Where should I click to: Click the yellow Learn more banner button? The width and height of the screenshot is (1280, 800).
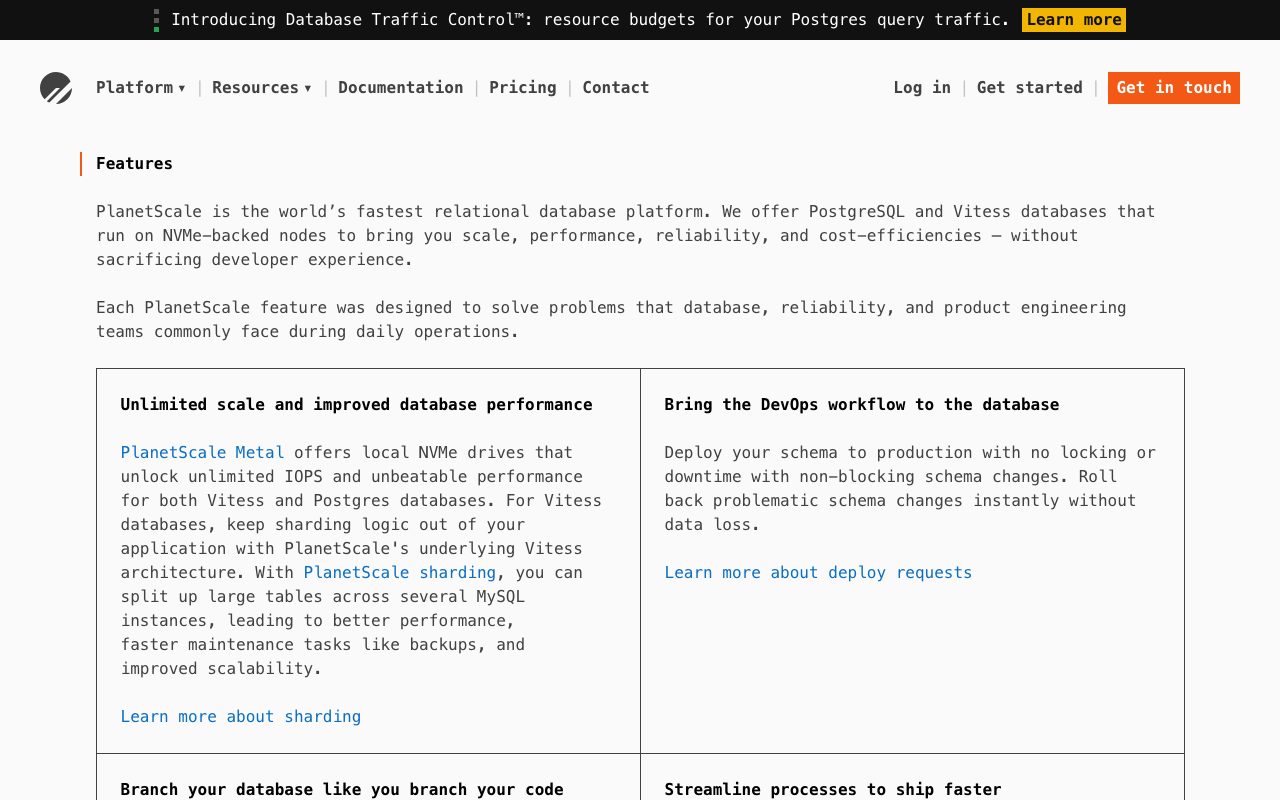click(1074, 20)
